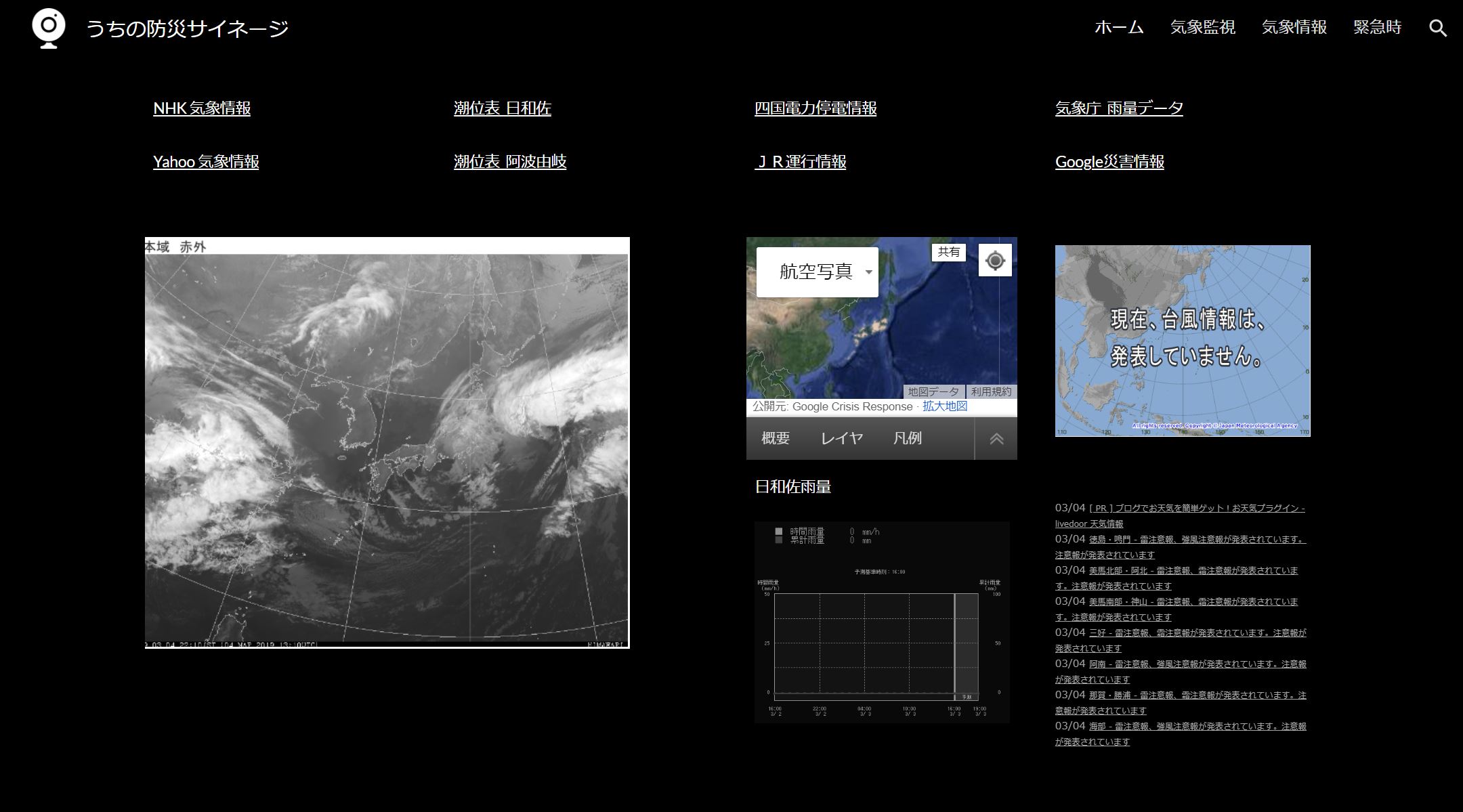Click the 共有 share button on map

948,252
